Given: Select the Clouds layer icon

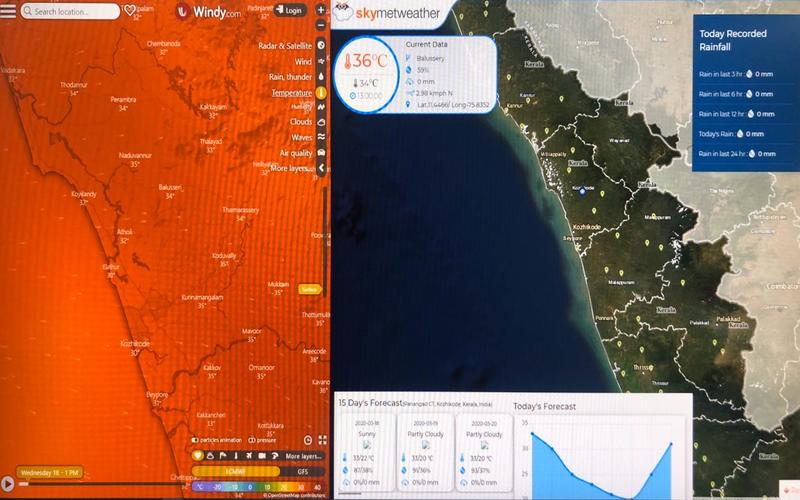Looking at the screenshot, I should click(321, 122).
